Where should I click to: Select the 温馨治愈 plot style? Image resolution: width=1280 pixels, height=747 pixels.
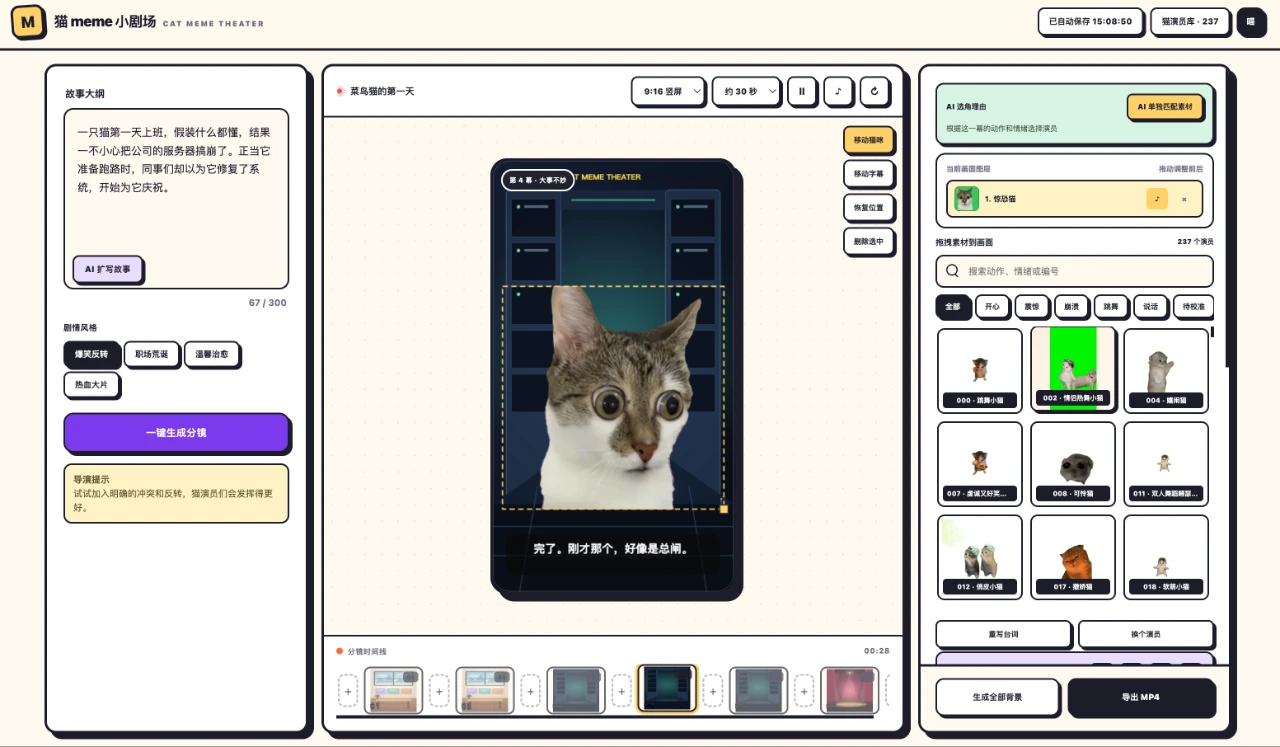(212, 354)
